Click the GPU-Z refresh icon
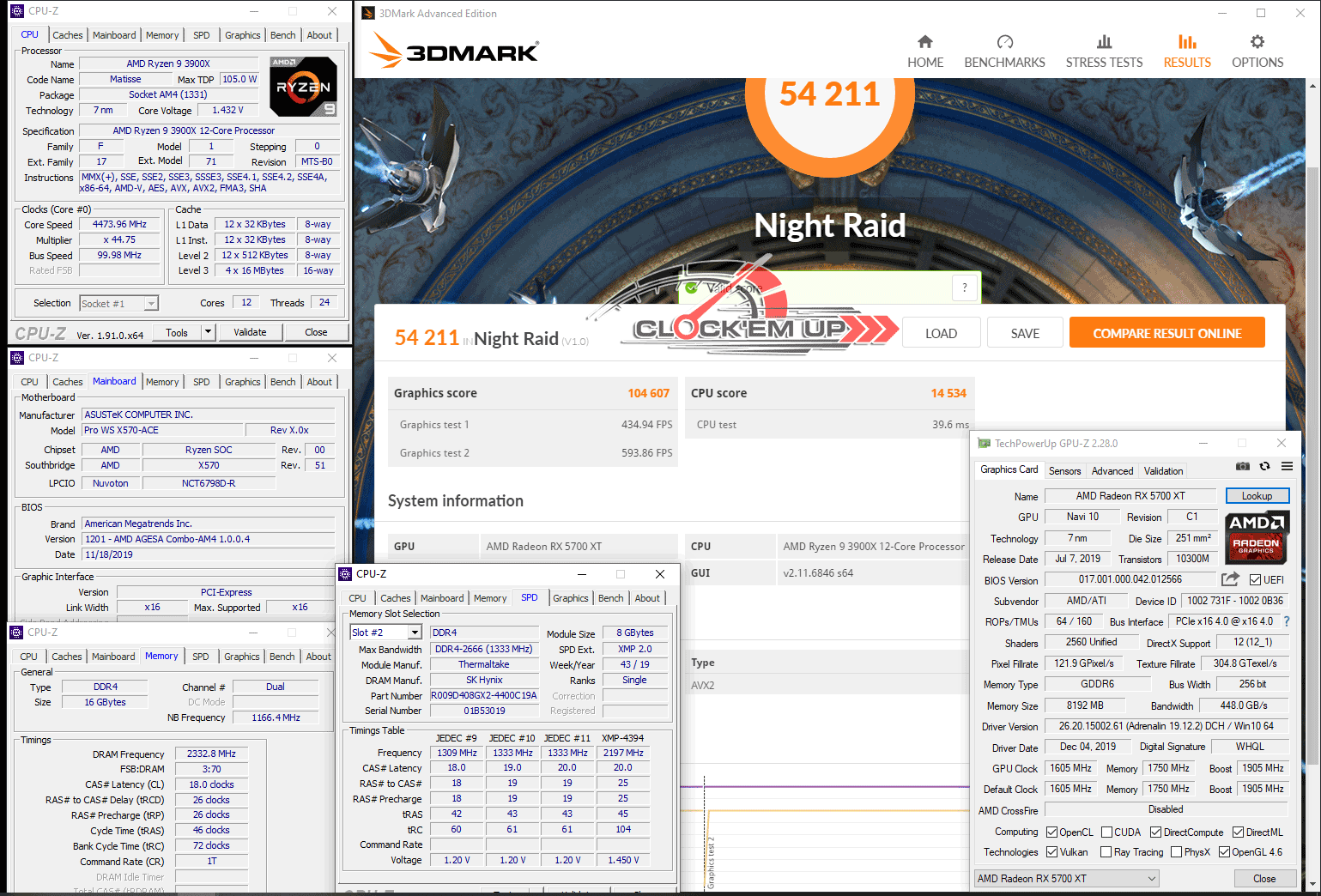 coord(1264,467)
